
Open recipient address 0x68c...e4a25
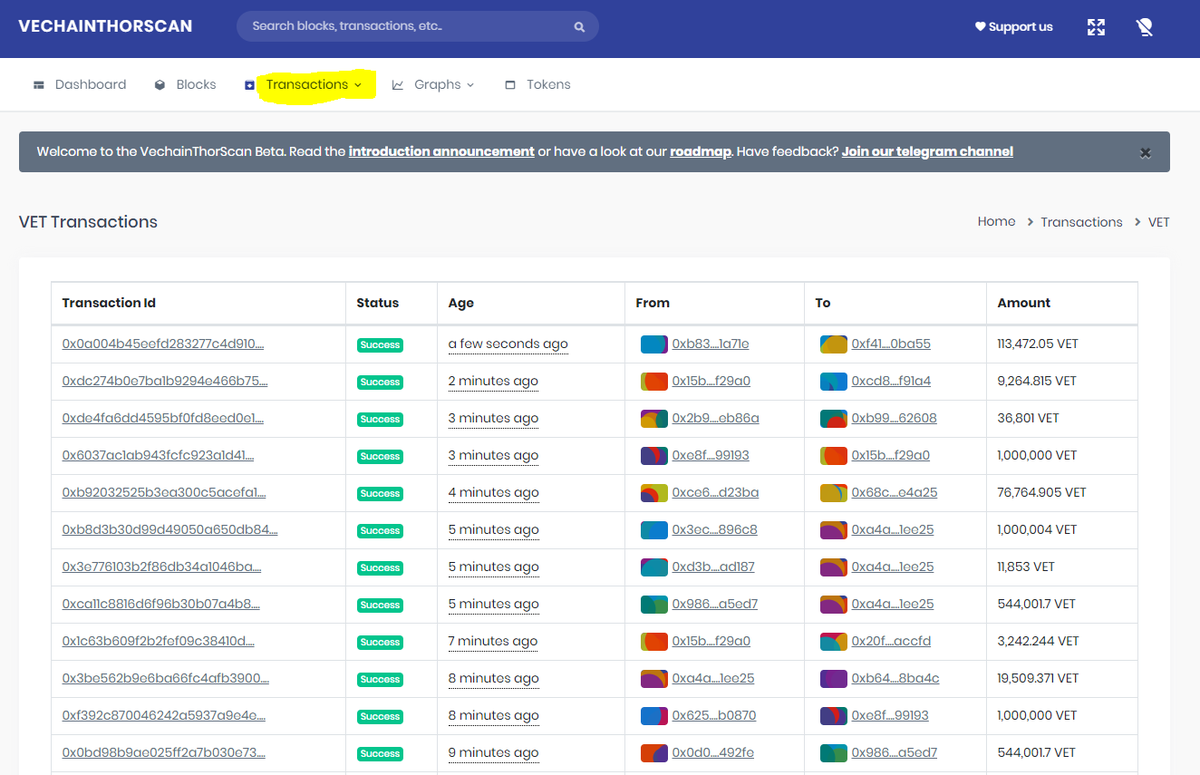click(x=894, y=492)
